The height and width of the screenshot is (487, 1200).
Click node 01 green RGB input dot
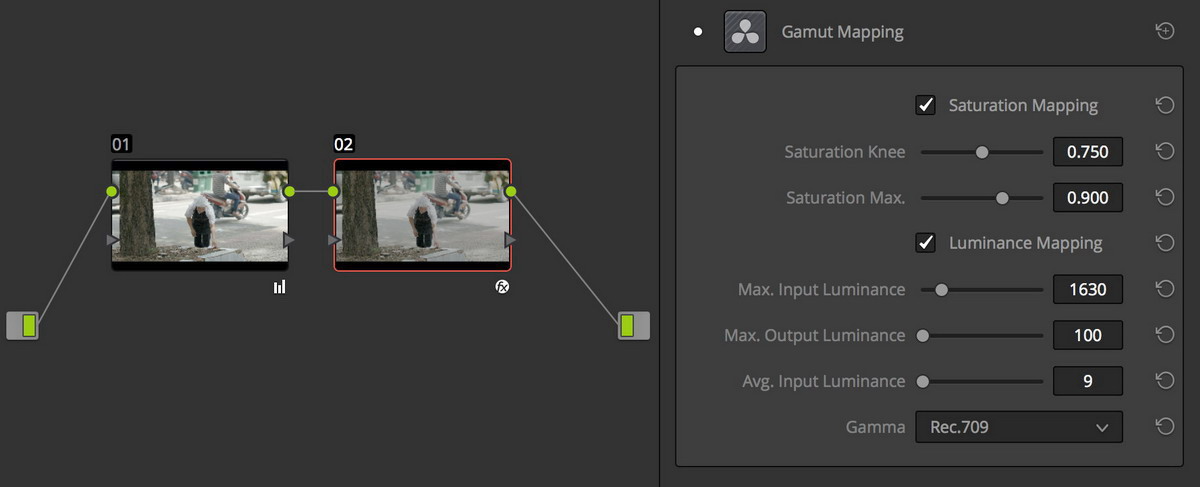click(112, 191)
